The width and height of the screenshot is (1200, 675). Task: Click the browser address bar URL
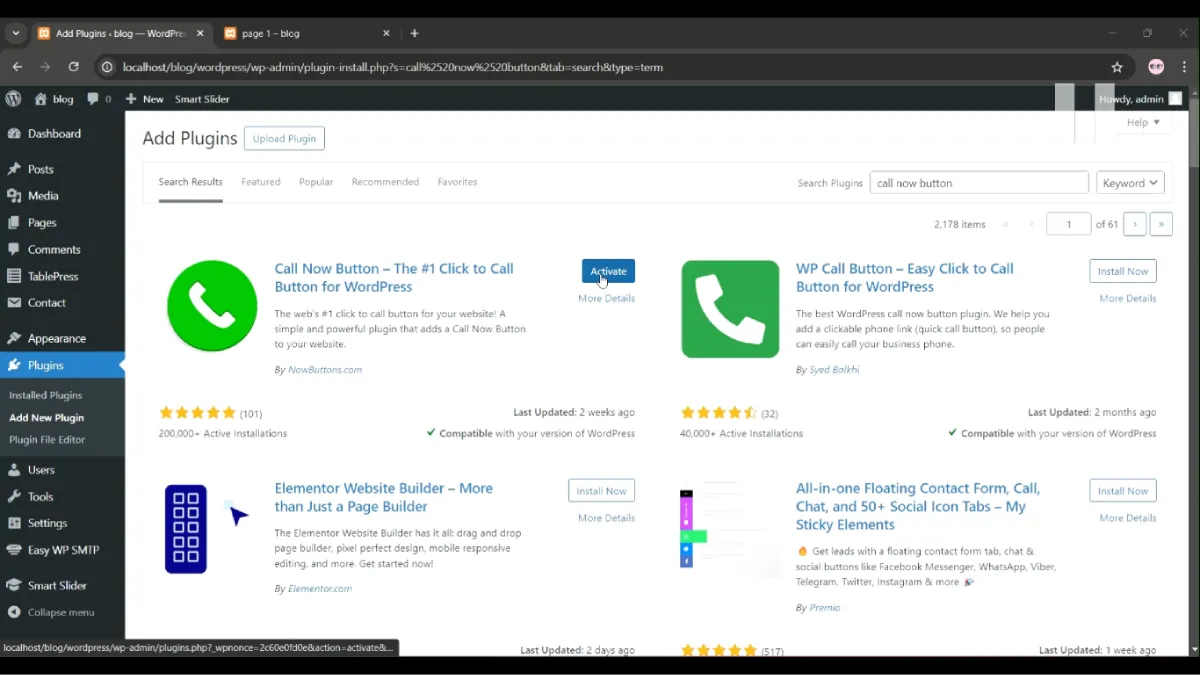pyautogui.click(x=392, y=67)
